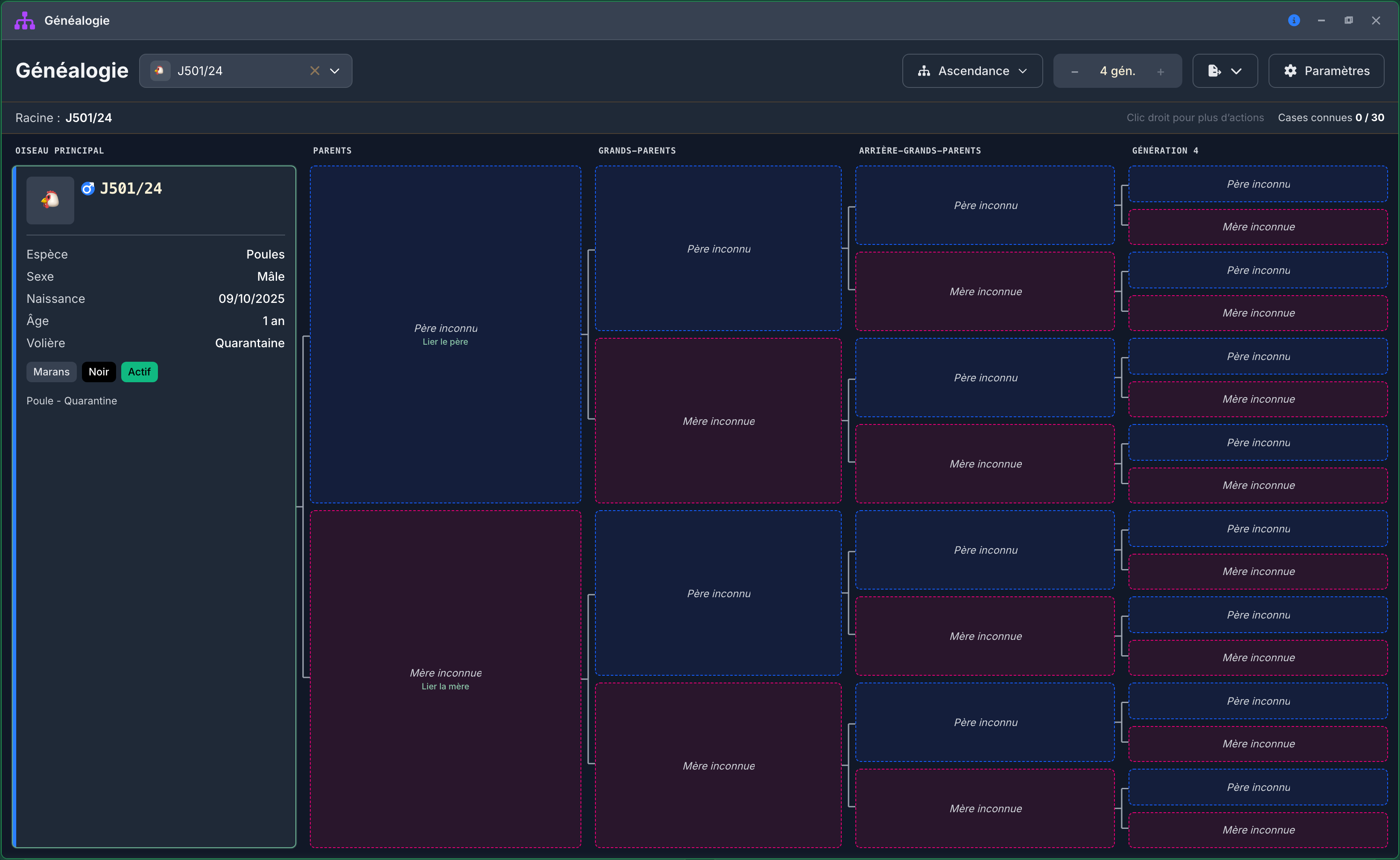Screen dimensions: 1400x860
Task: Click the J501/24 title on bird card
Action: pyautogui.click(x=131, y=188)
